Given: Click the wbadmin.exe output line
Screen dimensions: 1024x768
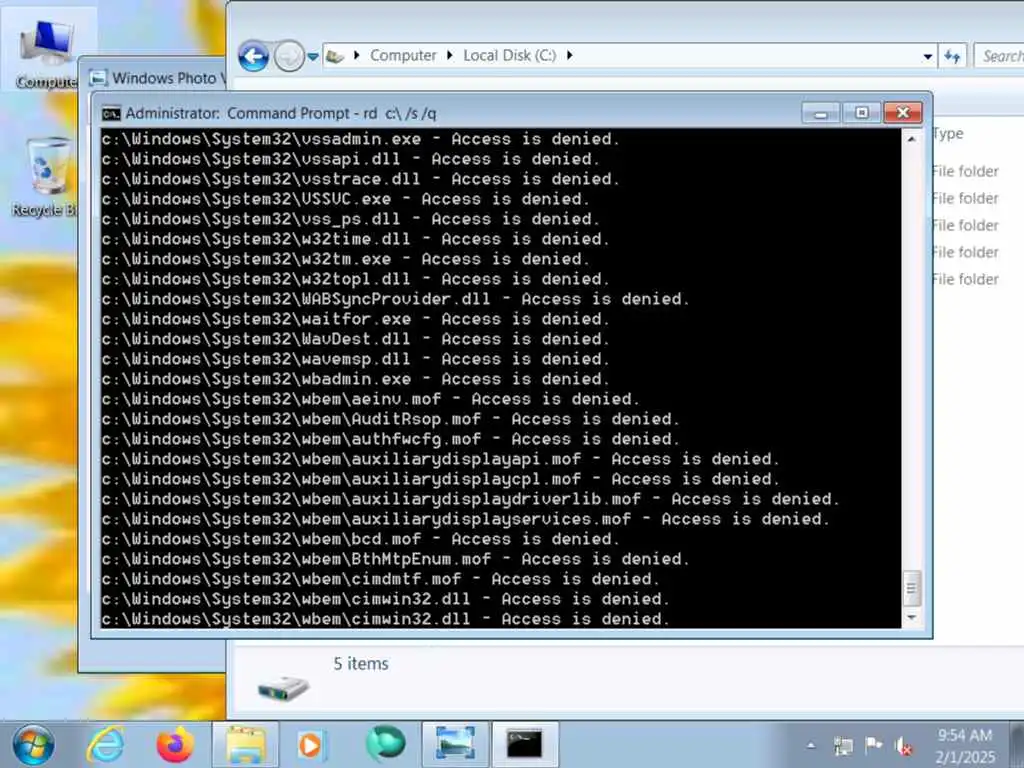Looking at the screenshot, I should point(355,379).
